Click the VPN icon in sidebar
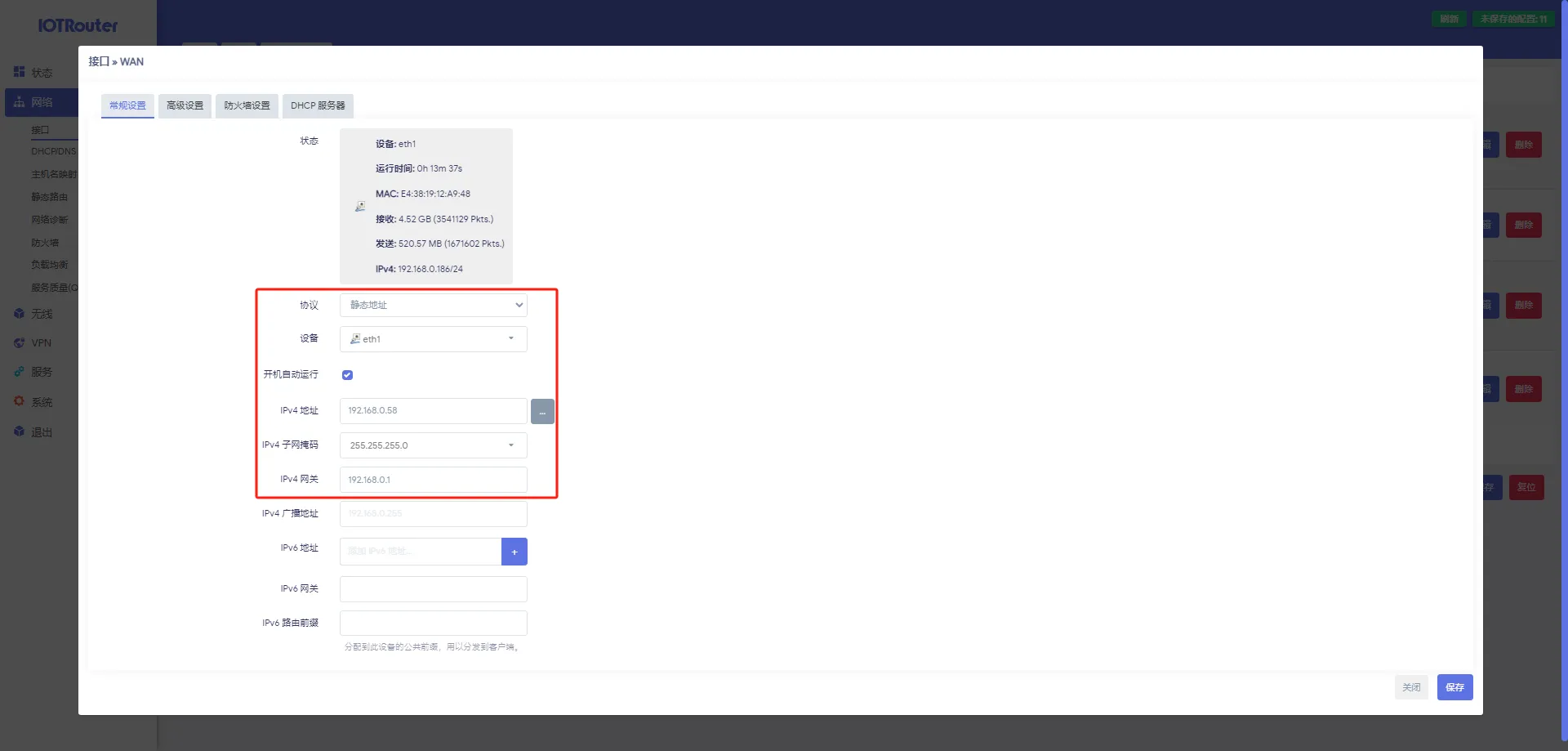The height and width of the screenshot is (751, 1568). 19,343
